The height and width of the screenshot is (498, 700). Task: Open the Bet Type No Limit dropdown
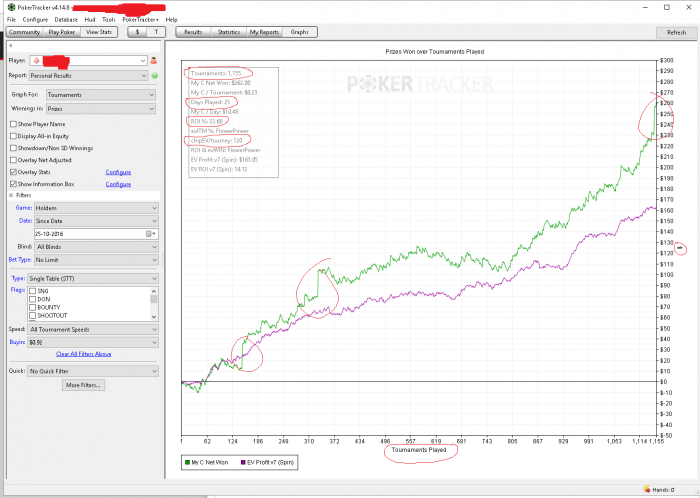click(96, 260)
